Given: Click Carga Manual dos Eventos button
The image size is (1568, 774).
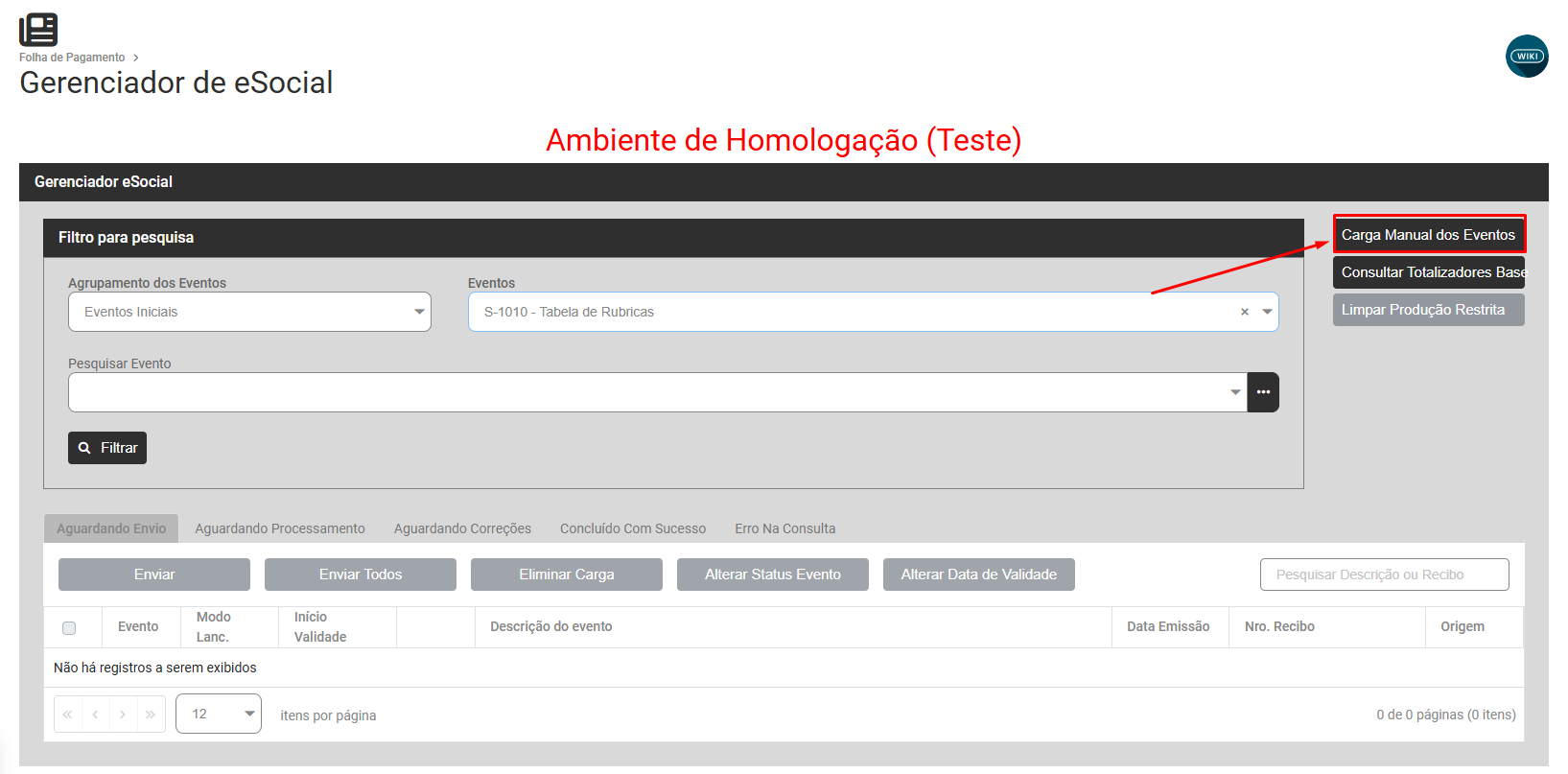Looking at the screenshot, I should (x=1429, y=235).
